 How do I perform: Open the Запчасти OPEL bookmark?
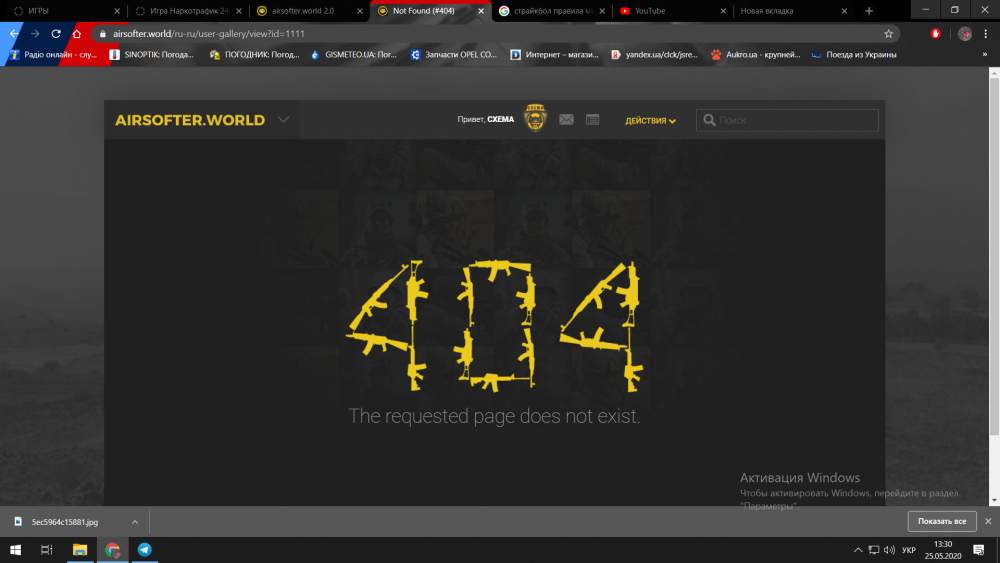(x=454, y=55)
